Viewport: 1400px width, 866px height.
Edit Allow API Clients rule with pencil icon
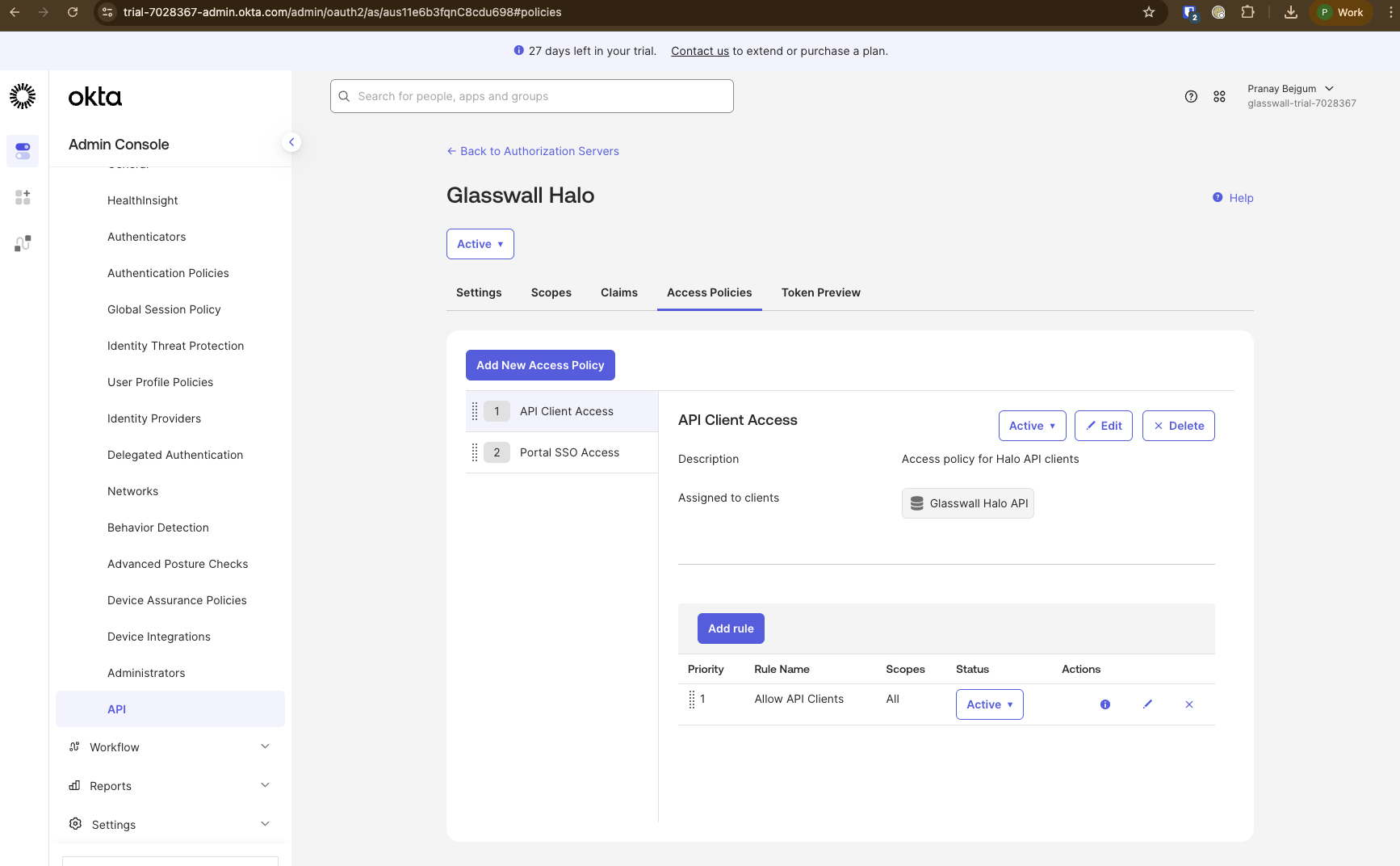(1147, 704)
